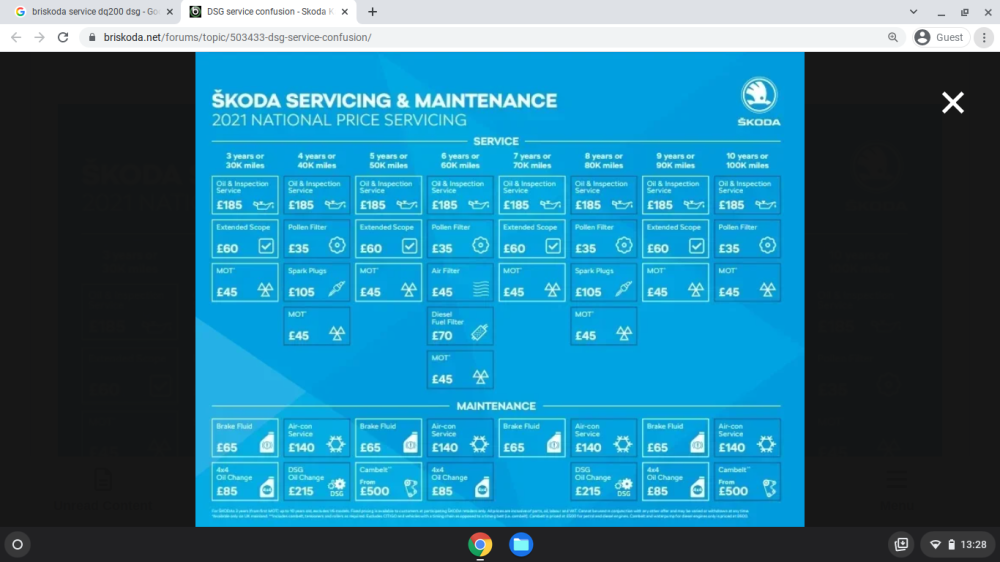Click the 7 years Brake Fluid £65 icon
The image size is (1000, 562).
point(554,443)
